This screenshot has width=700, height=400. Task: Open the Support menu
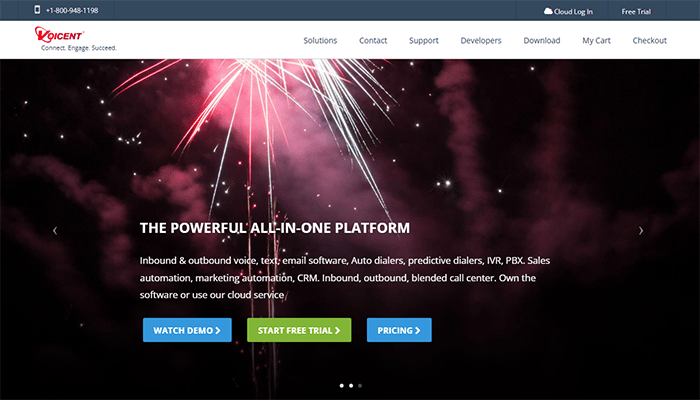pyautogui.click(x=424, y=40)
